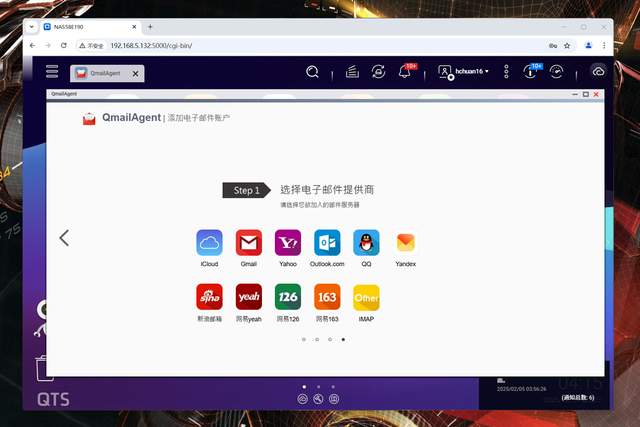
Task: Select iCloud as the email provider
Action: [x=209, y=242]
